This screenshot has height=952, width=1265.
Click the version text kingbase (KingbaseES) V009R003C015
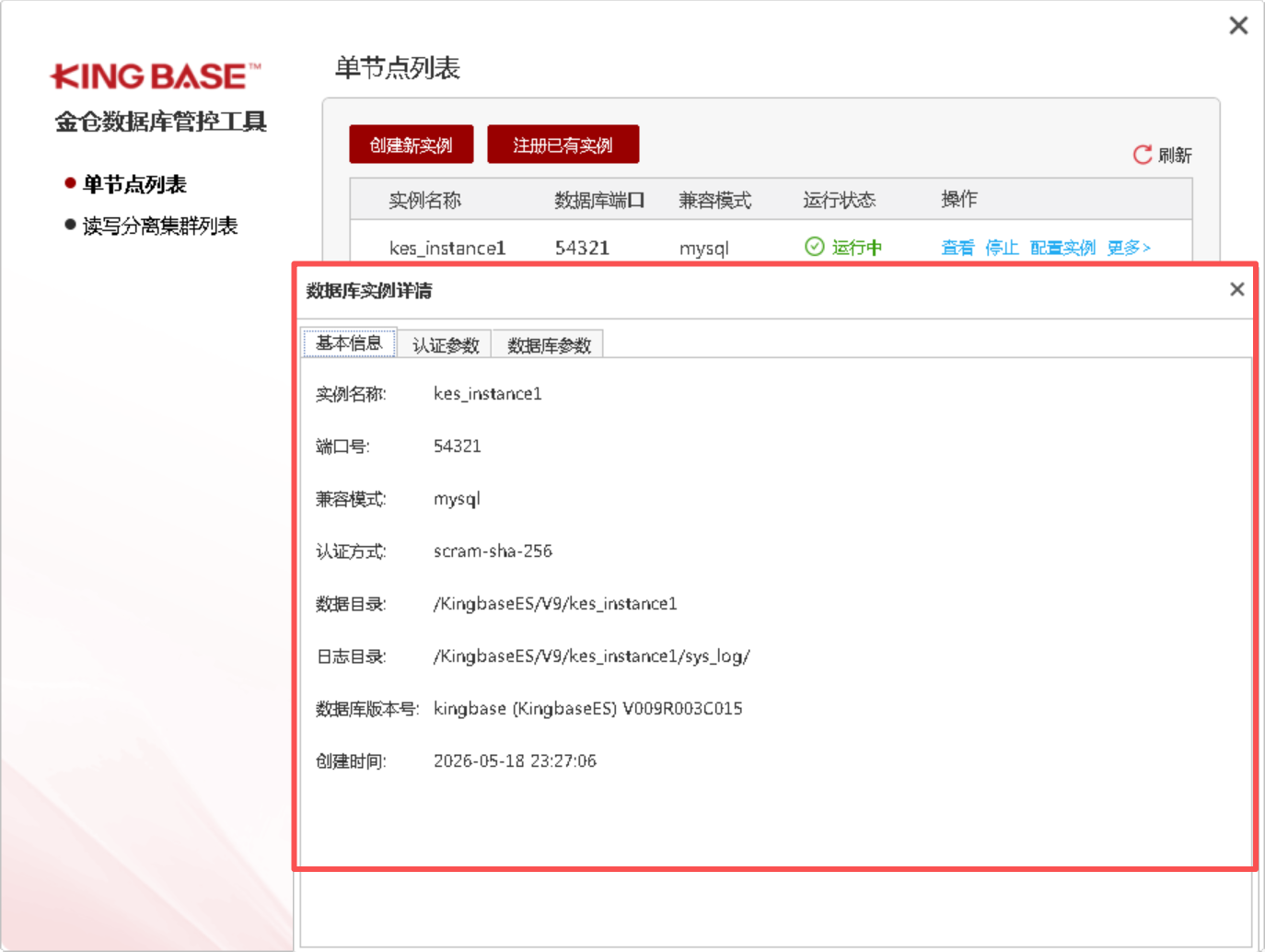click(x=588, y=709)
